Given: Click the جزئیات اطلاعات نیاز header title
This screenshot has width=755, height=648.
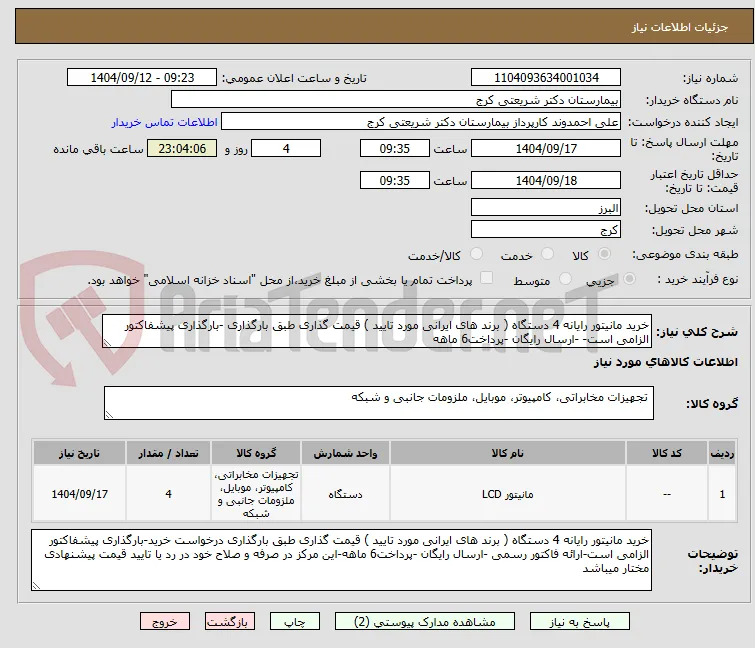Looking at the screenshot, I should point(680,27).
